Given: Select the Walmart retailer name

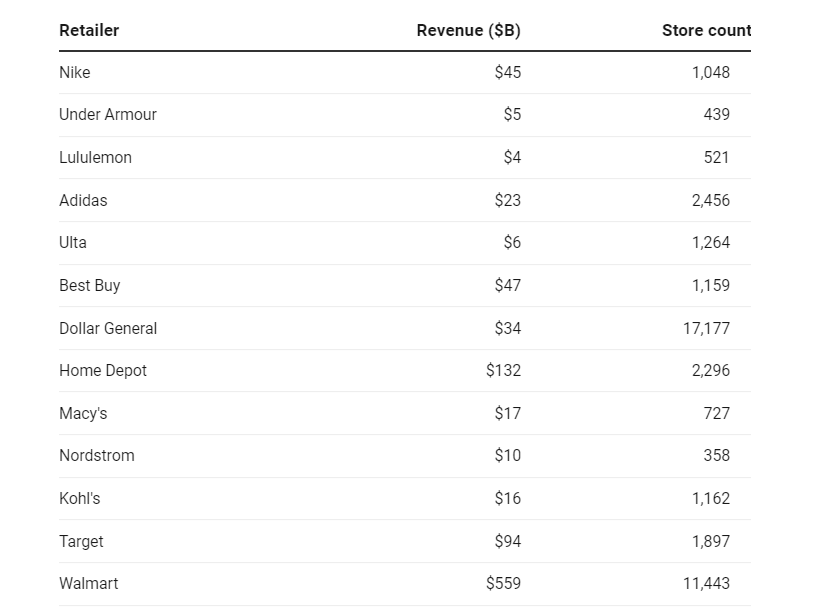Looking at the screenshot, I should [88, 583].
